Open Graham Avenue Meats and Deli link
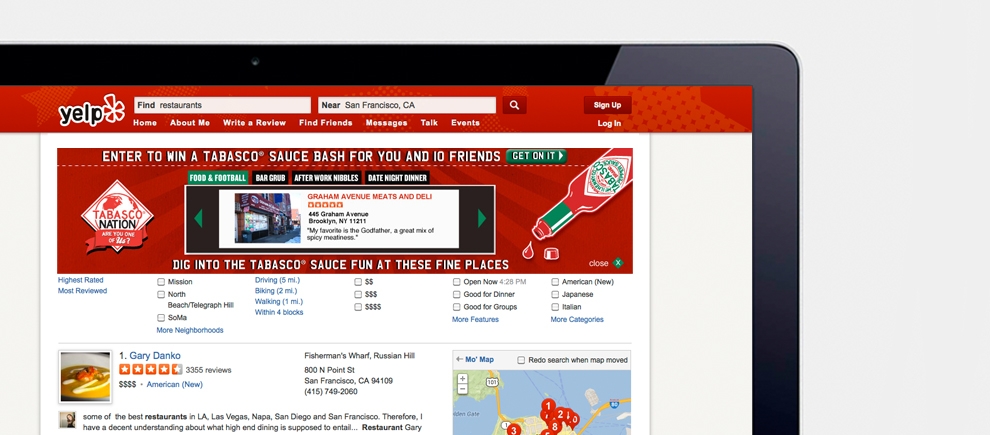990x435 pixels. point(369,197)
